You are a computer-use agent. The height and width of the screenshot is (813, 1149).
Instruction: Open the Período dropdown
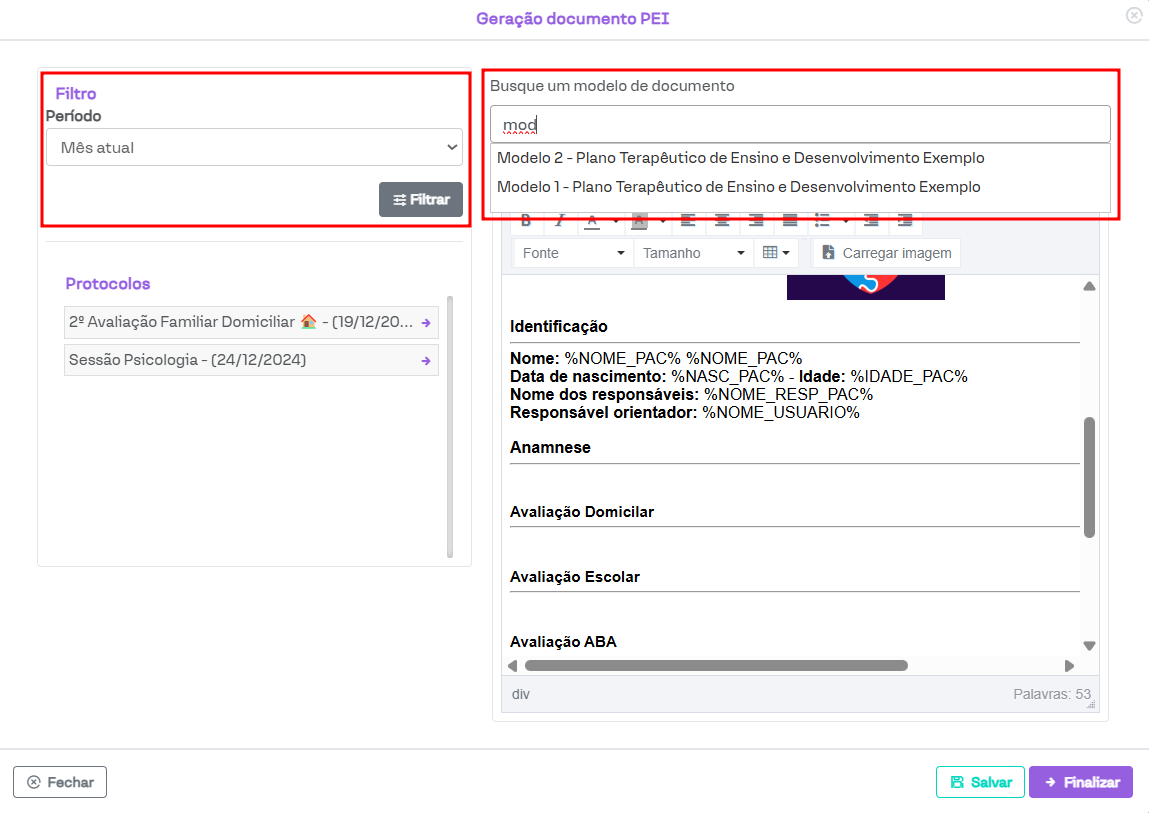254,147
